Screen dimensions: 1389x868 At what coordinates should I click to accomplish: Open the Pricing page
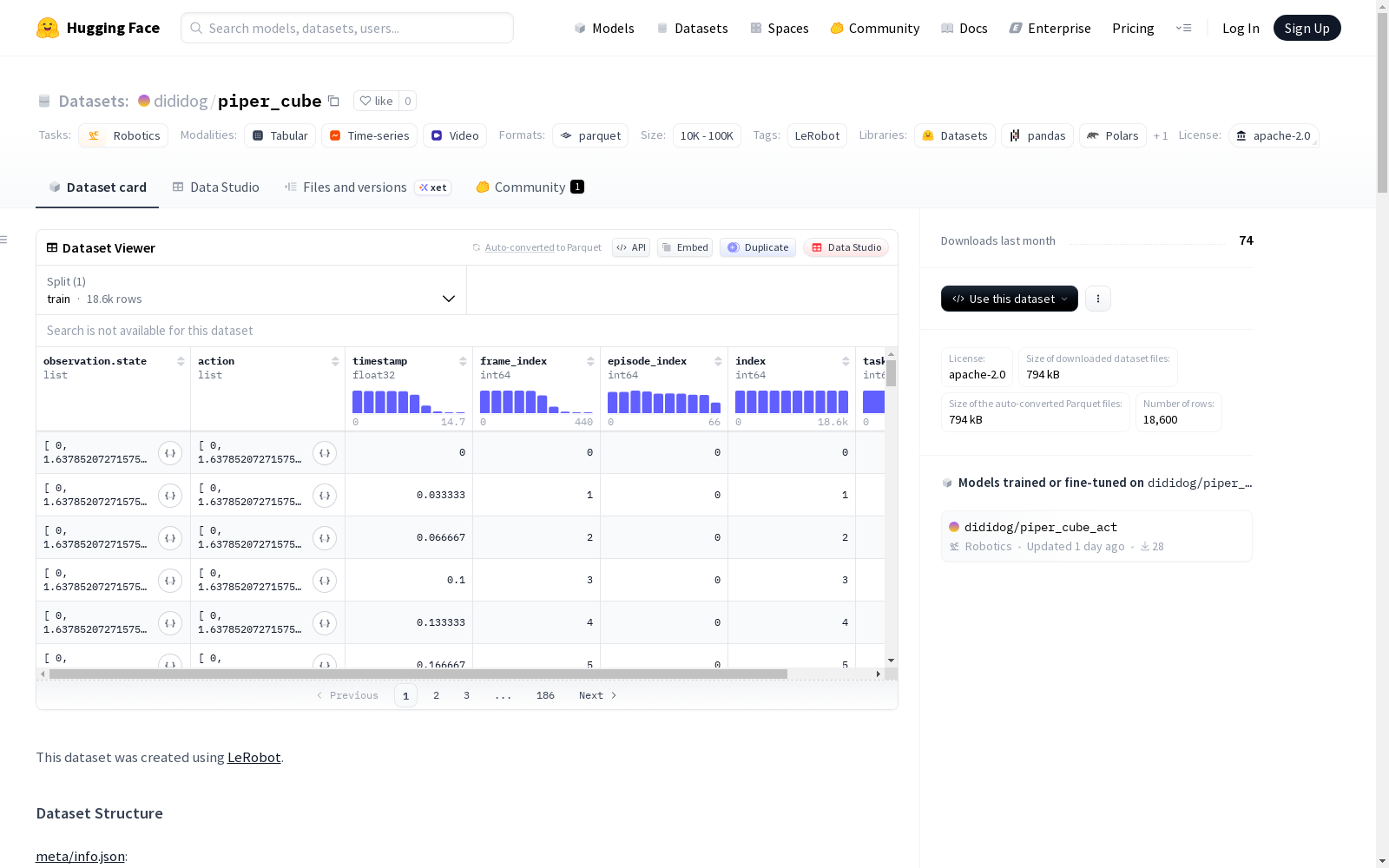coord(1133,28)
